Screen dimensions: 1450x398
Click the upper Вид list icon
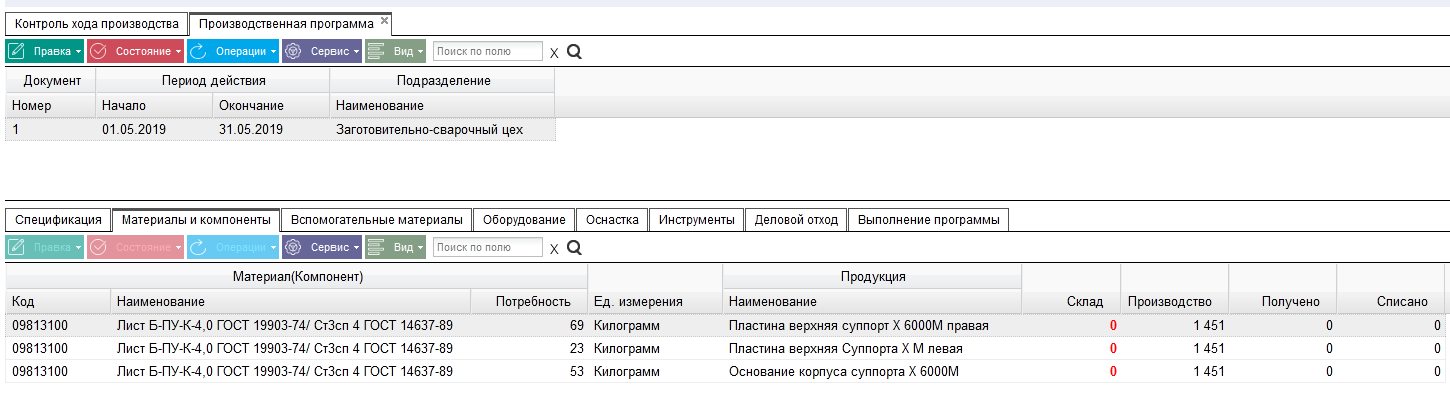pos(376,51)
